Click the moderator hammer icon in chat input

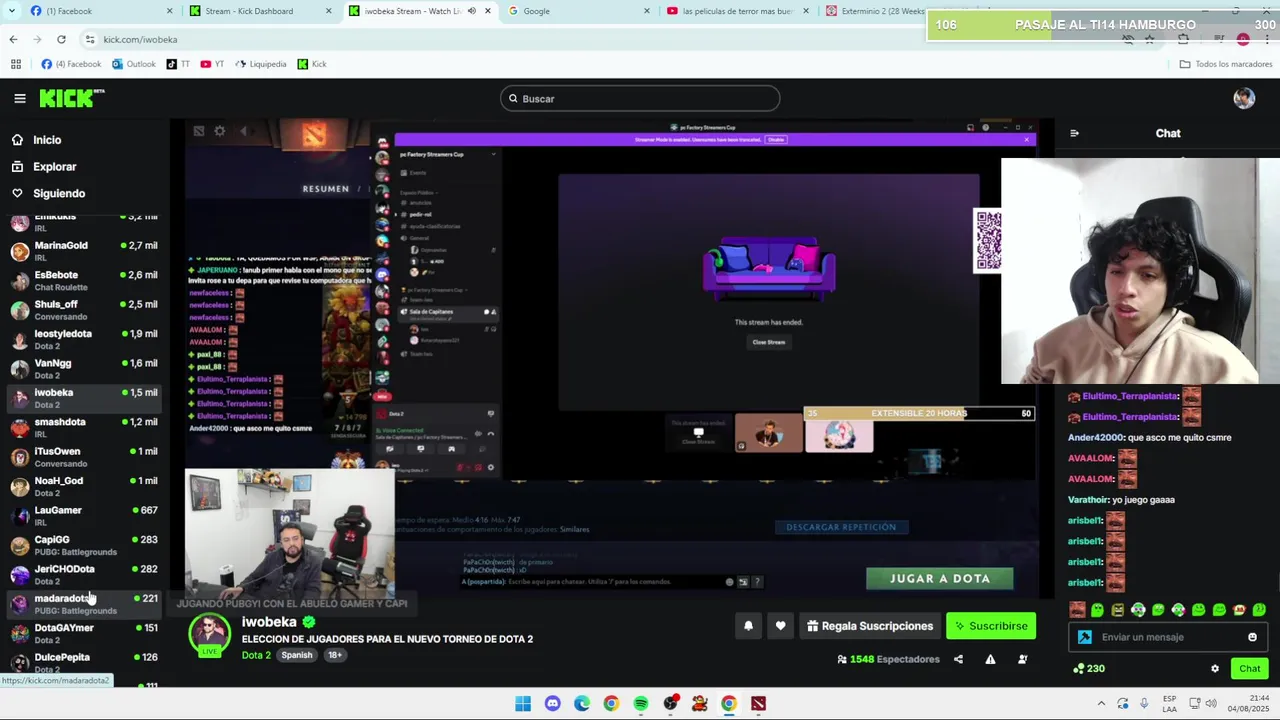click(1085, 637)
